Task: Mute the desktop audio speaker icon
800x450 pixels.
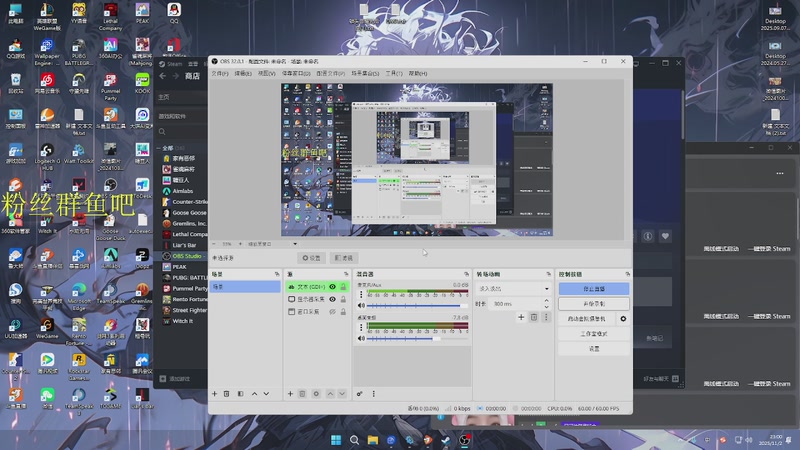Action: coord(361,338)
